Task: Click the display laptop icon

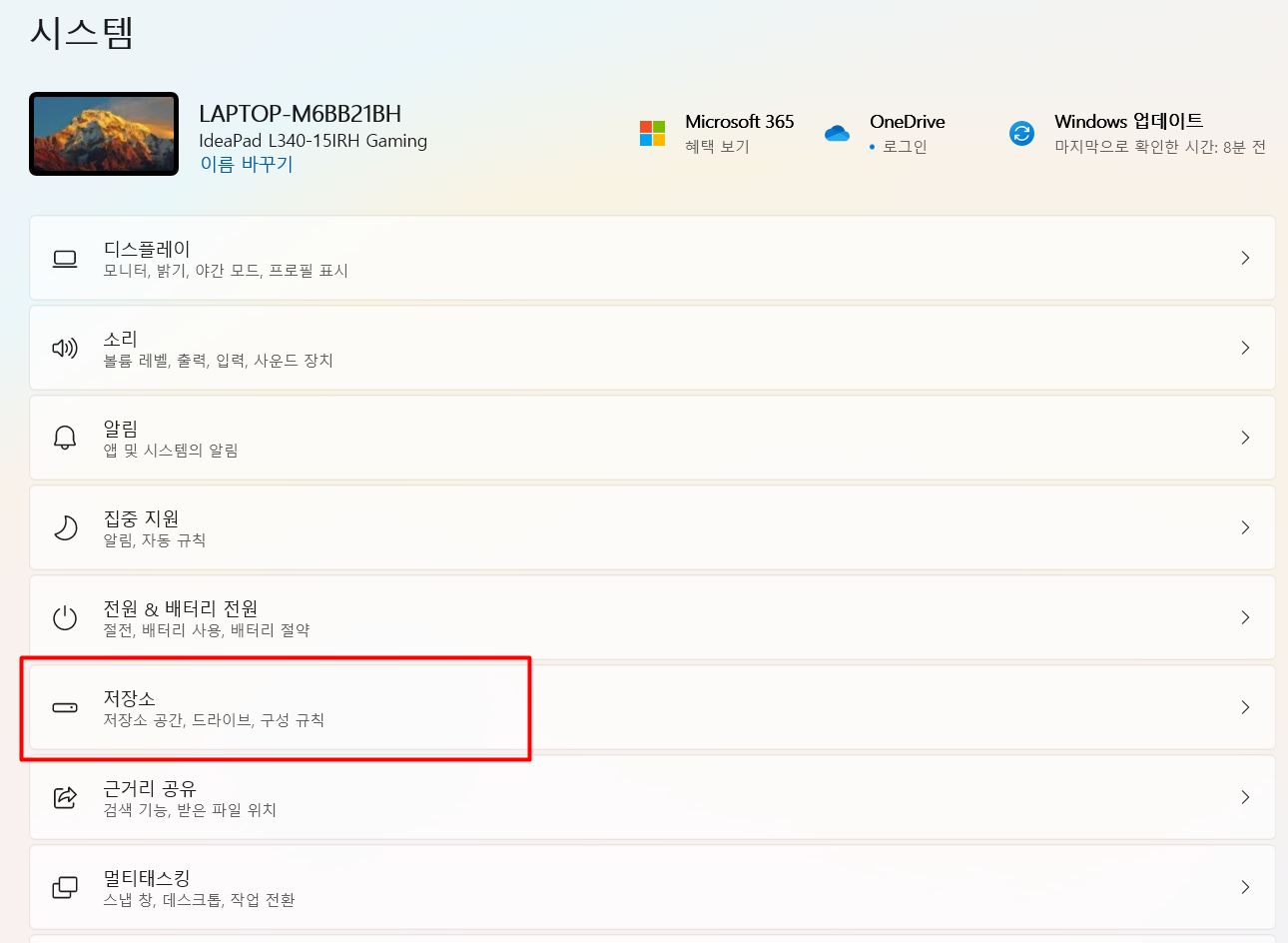Action: (x=65, y=259)
